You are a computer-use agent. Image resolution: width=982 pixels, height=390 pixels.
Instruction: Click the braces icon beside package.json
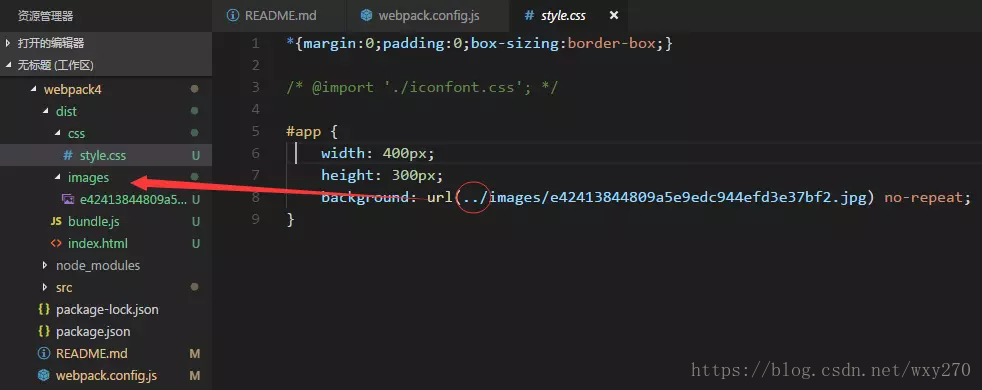44,331
